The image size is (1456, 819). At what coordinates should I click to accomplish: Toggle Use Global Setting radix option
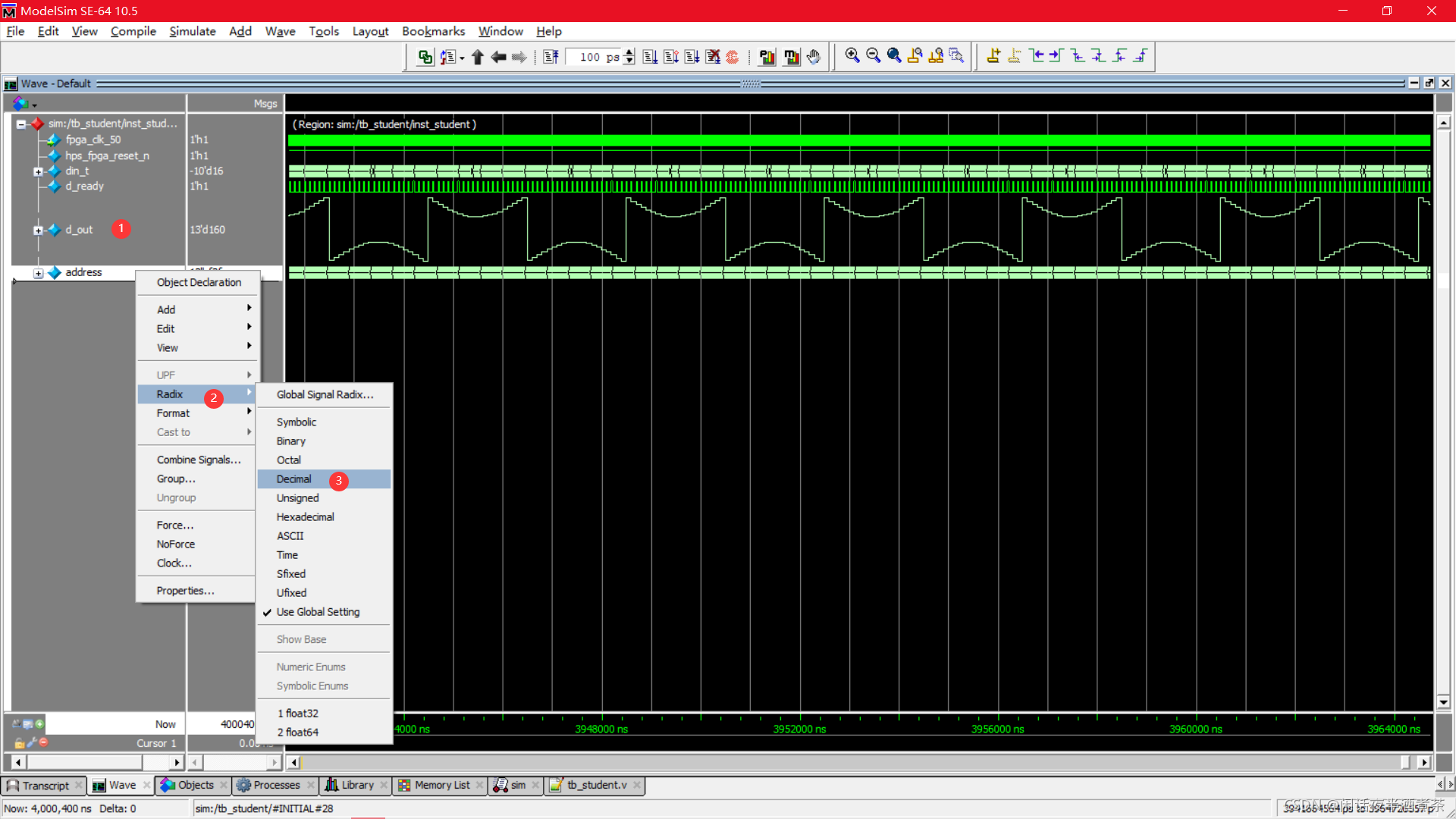coord(318,612)
